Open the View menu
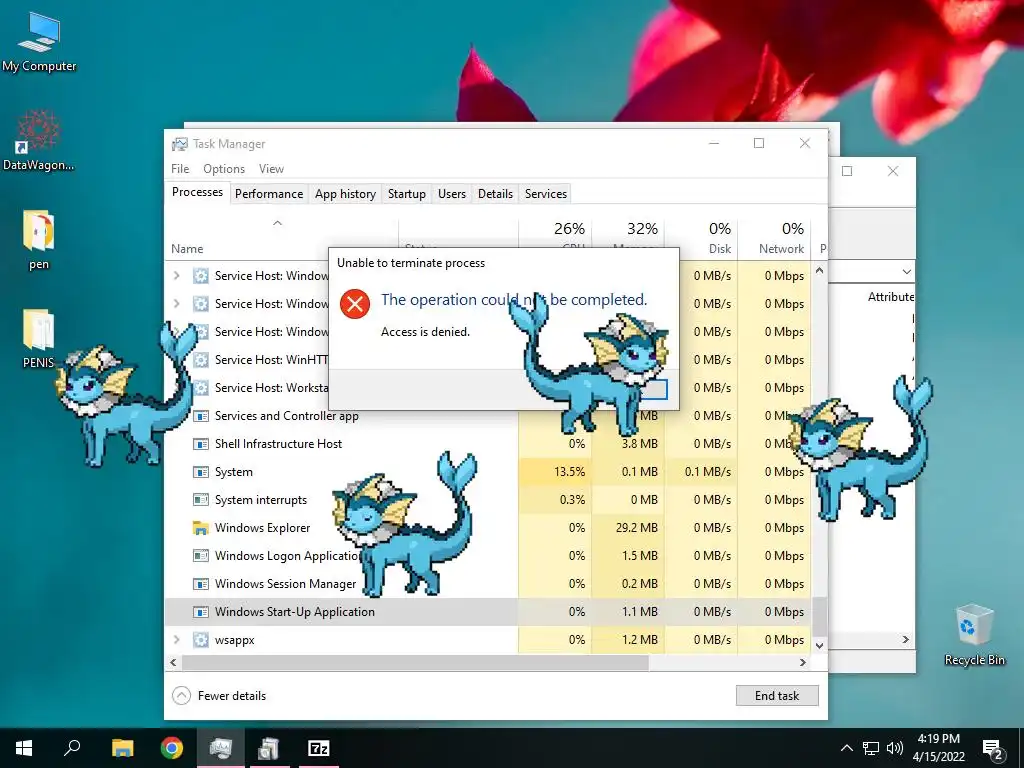 [x=271, y=168]
